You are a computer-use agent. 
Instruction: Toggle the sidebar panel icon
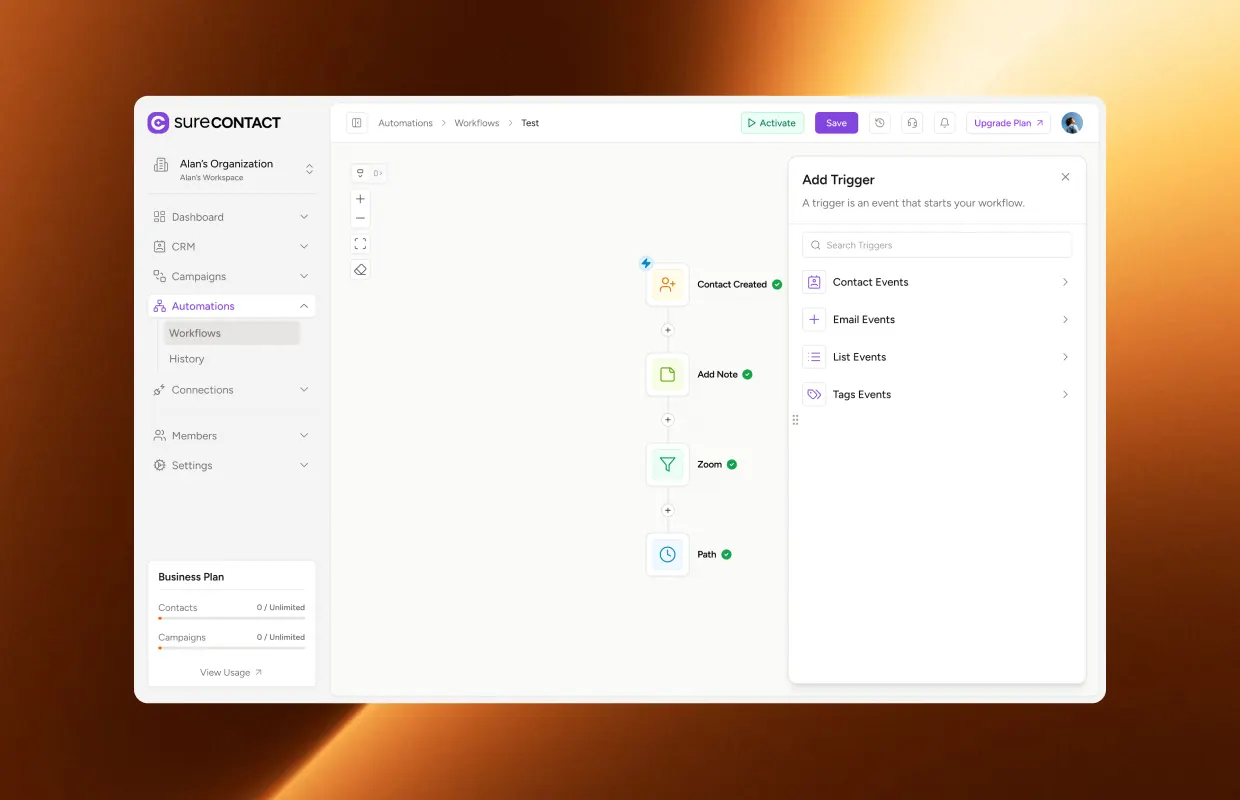(357, 123)
